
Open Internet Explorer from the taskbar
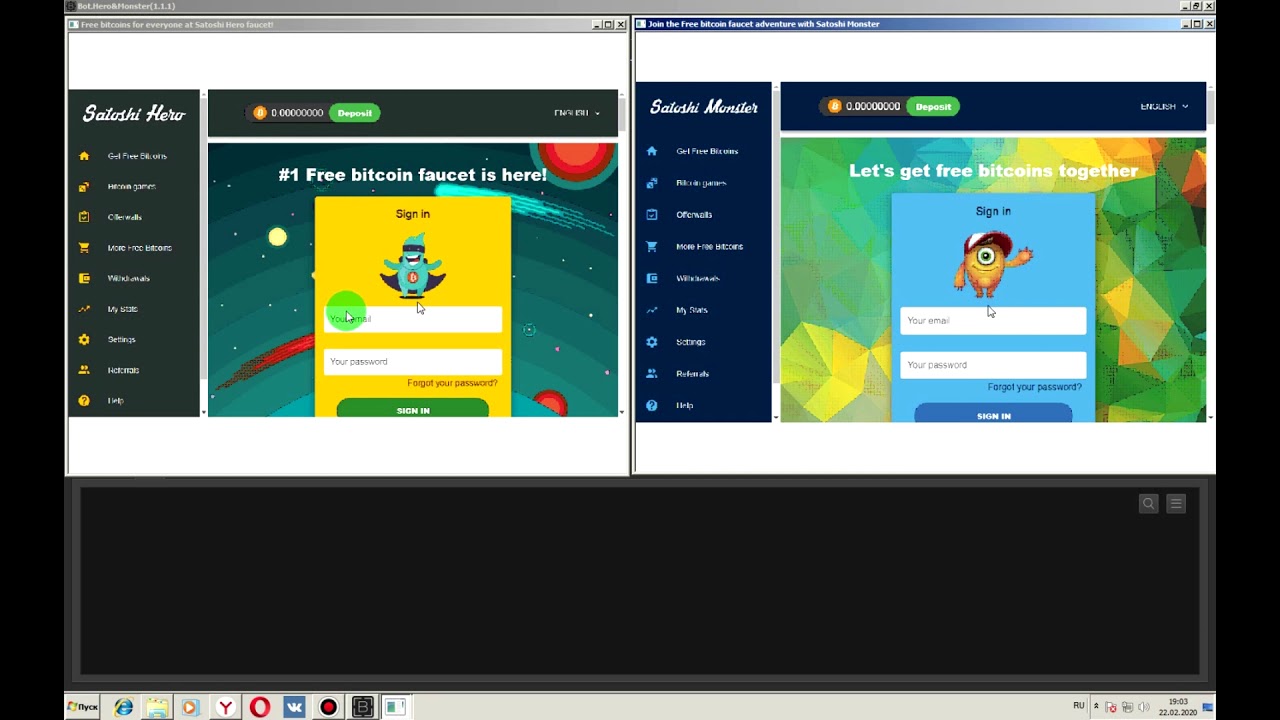click(x=124, y=707)
